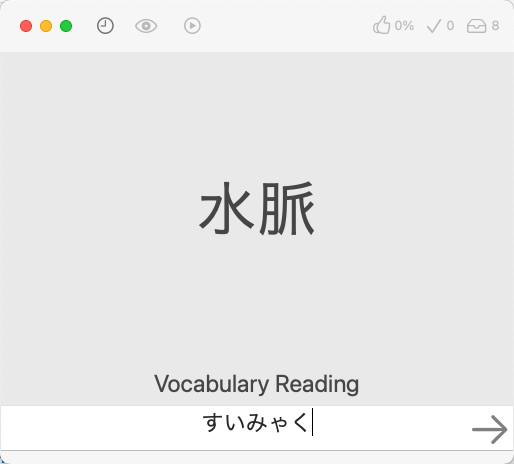
Task: Minimize the window using the yellow button
Action: tap(46, 26)
